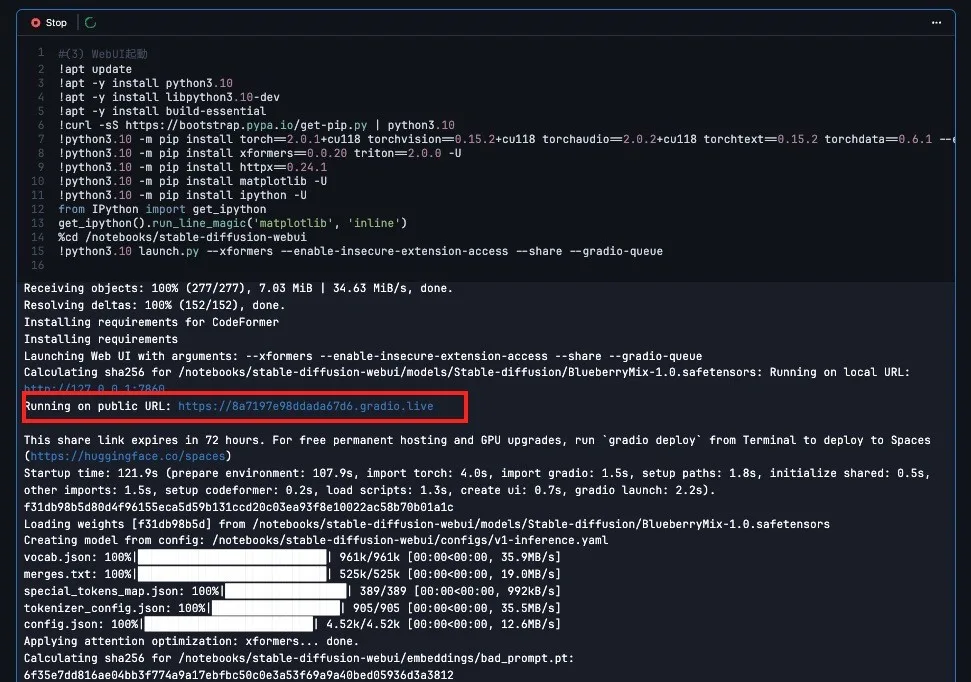Click the special_tokens_map.json progress bar
The height and width of the screenshot is (682, 971).
[285, 591]
